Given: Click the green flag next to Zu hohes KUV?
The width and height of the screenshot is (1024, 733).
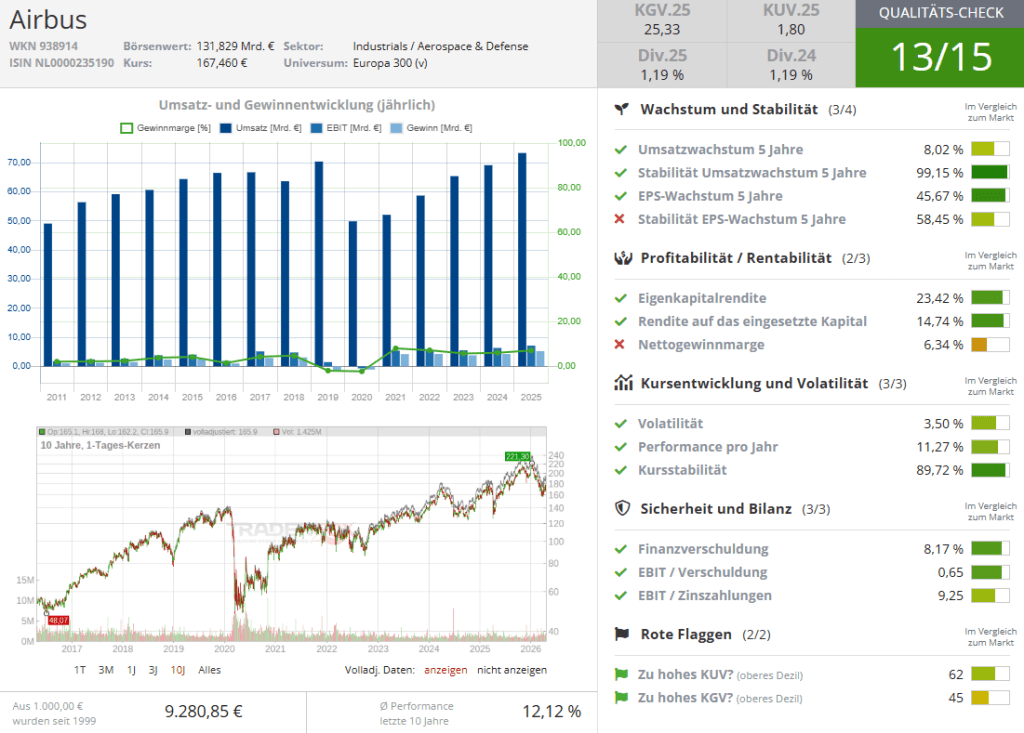Looking at the screenshot, I should (x=620, y=675).
